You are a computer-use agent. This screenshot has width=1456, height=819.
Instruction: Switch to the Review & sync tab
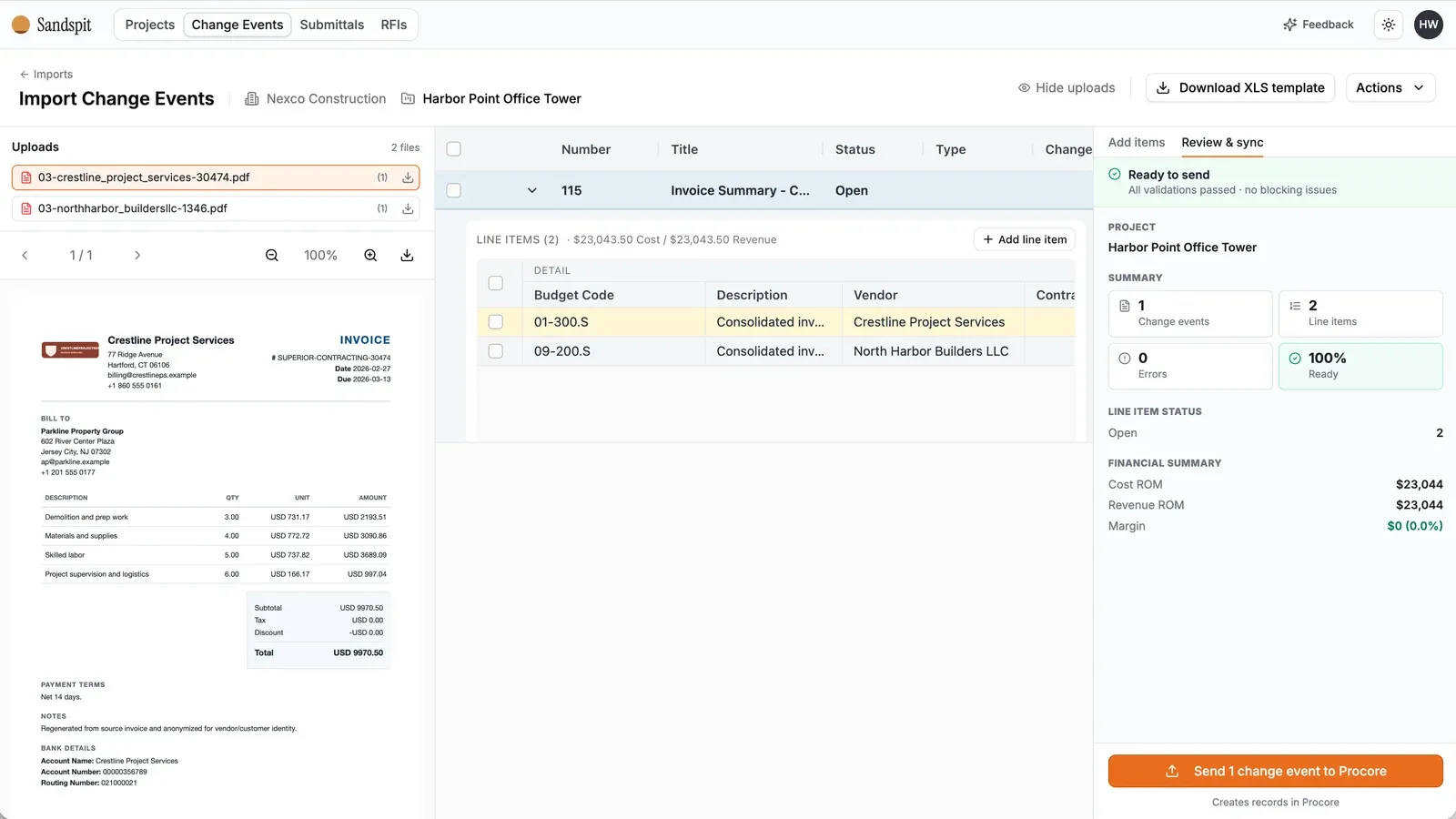[1222, 143]
